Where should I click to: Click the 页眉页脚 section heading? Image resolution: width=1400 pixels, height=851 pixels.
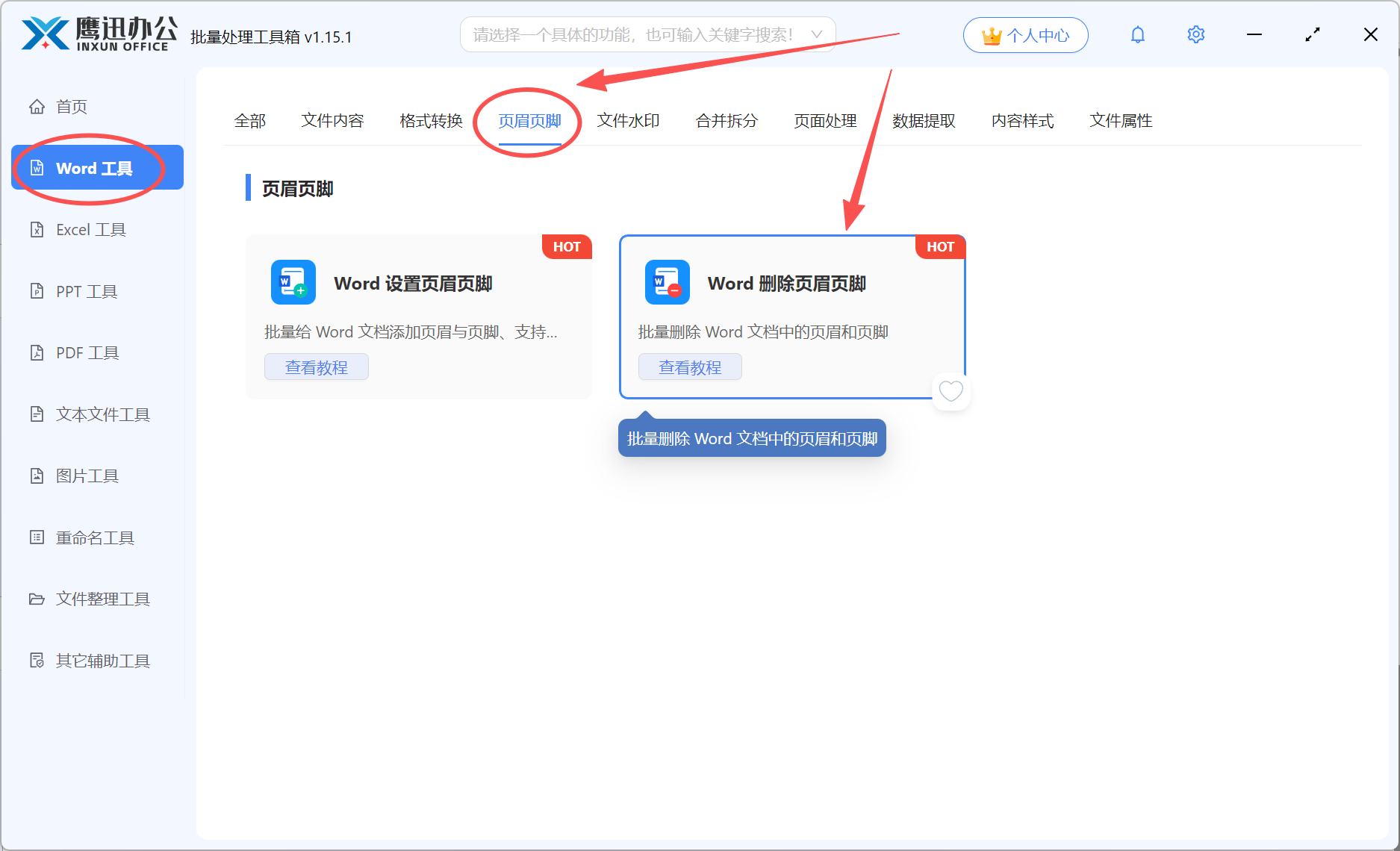[x=297, y=189]
